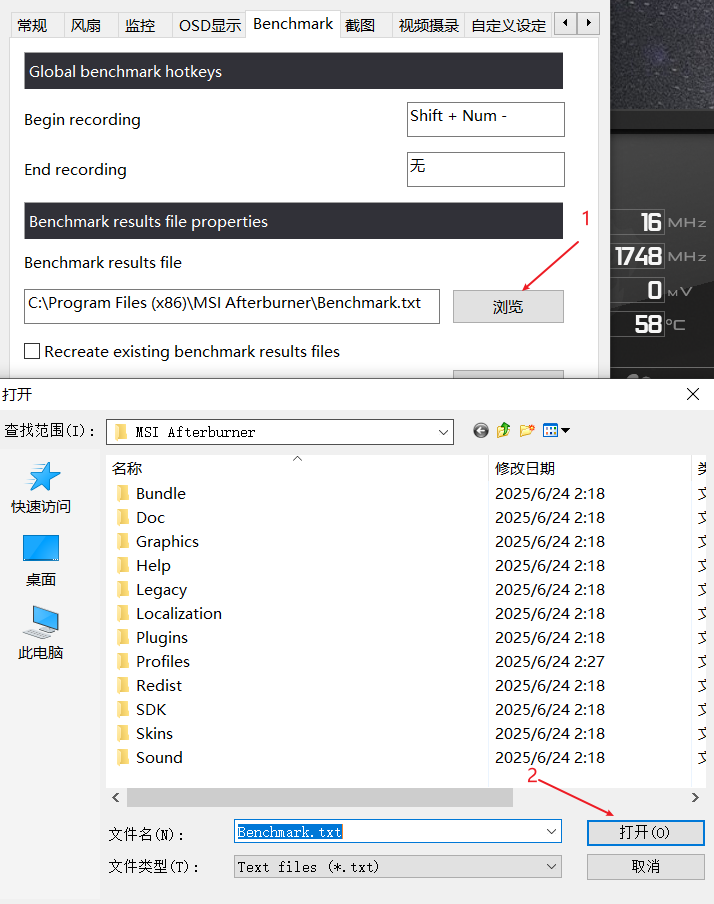Open the view options dropdown arrow
Viewport: 714px width, 904px height.
566,430
